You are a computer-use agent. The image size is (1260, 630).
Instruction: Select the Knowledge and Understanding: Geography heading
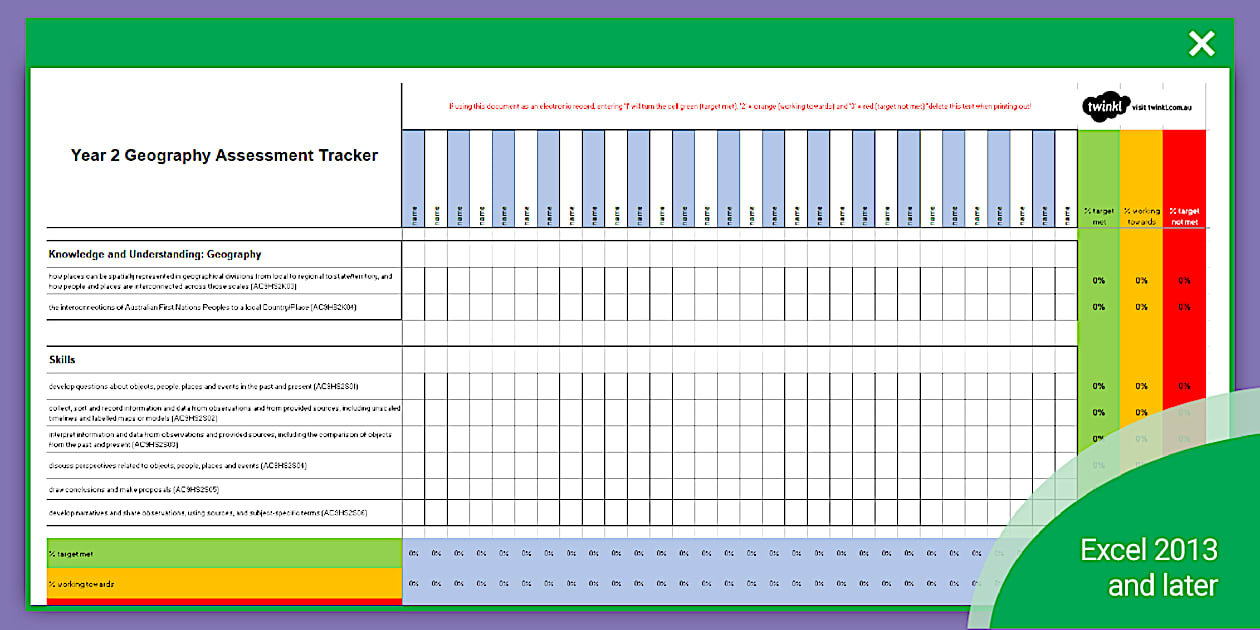click(x=155, y=254)
